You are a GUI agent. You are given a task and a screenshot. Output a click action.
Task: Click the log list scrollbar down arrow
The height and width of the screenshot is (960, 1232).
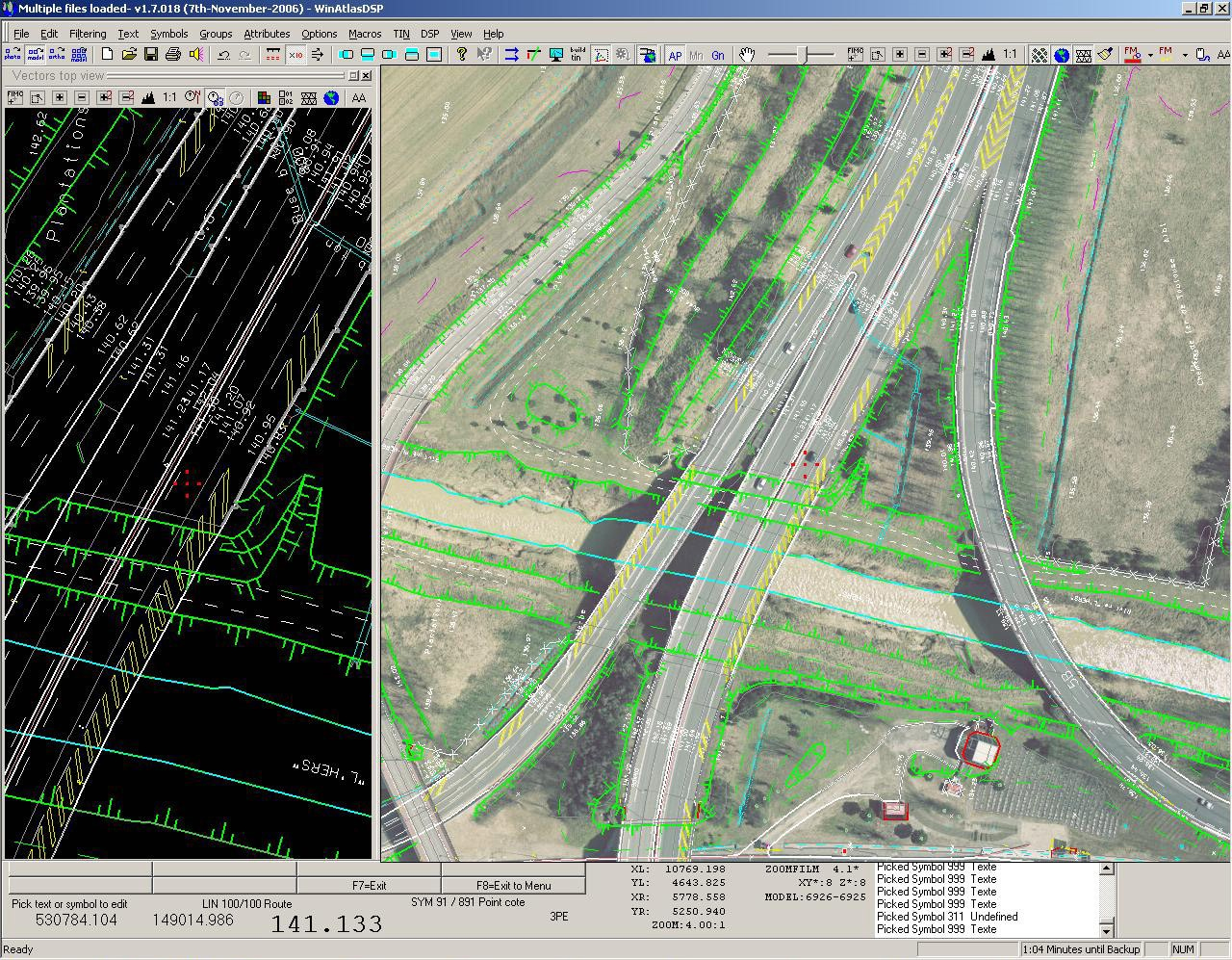[1107, 930]
